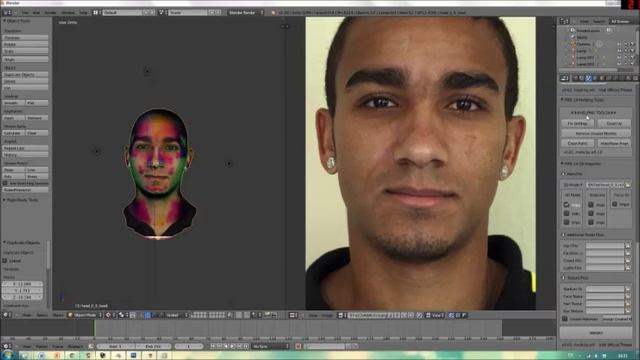
Task: Click the image name field in image editor header
Action: coord(367,315)
